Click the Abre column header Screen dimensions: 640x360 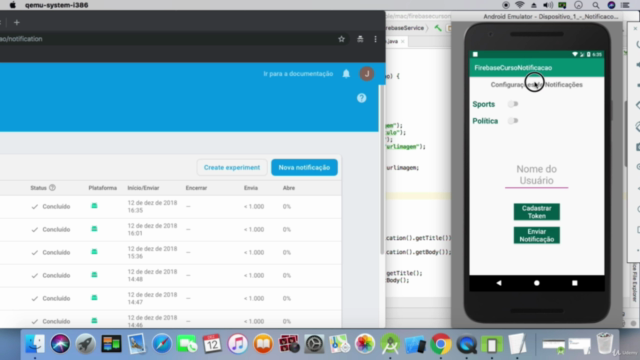click(x=289, y=188)
